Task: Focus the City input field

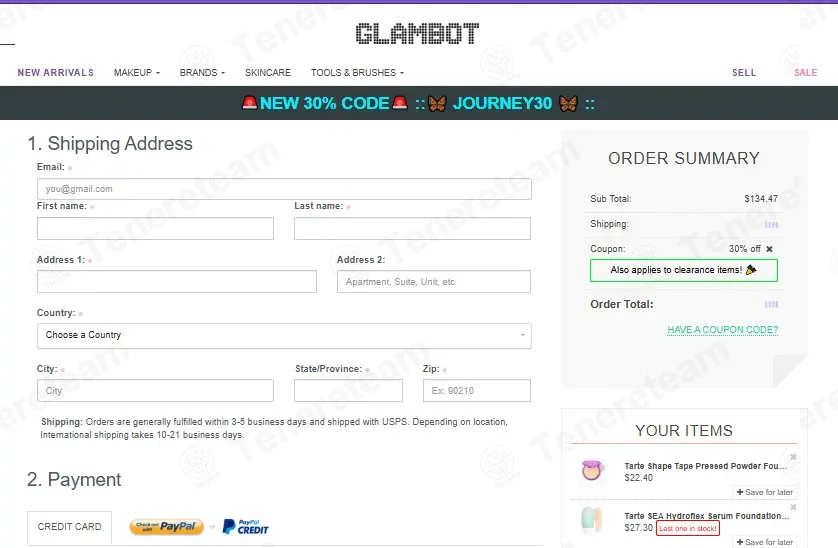Action: 156,390
